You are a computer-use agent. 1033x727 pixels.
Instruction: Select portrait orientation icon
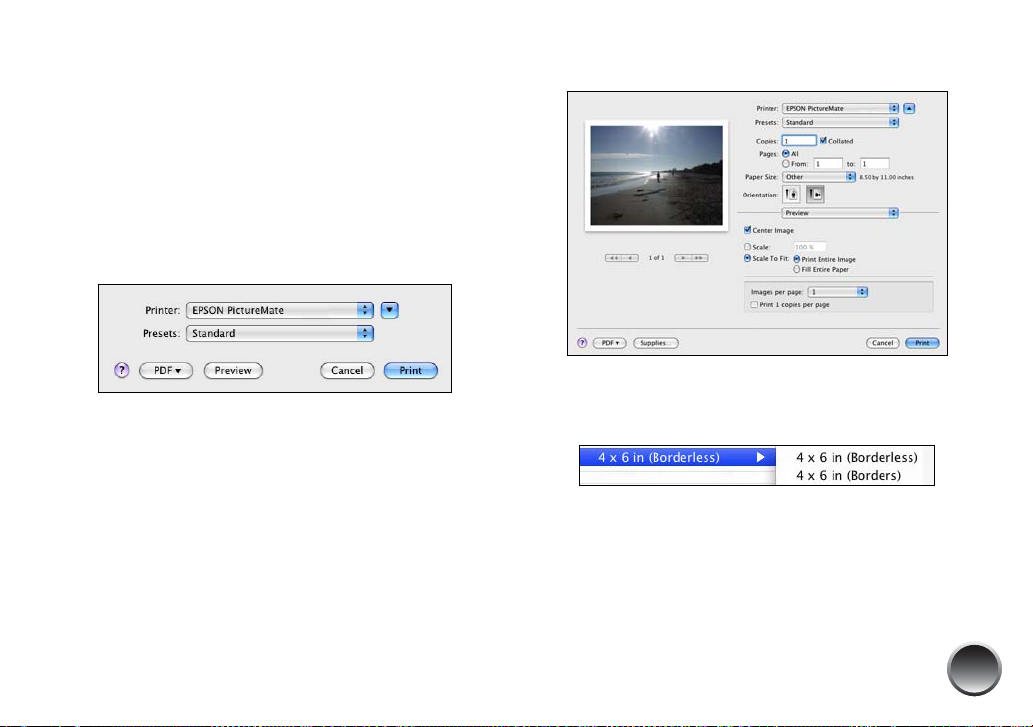coord(791,194)
